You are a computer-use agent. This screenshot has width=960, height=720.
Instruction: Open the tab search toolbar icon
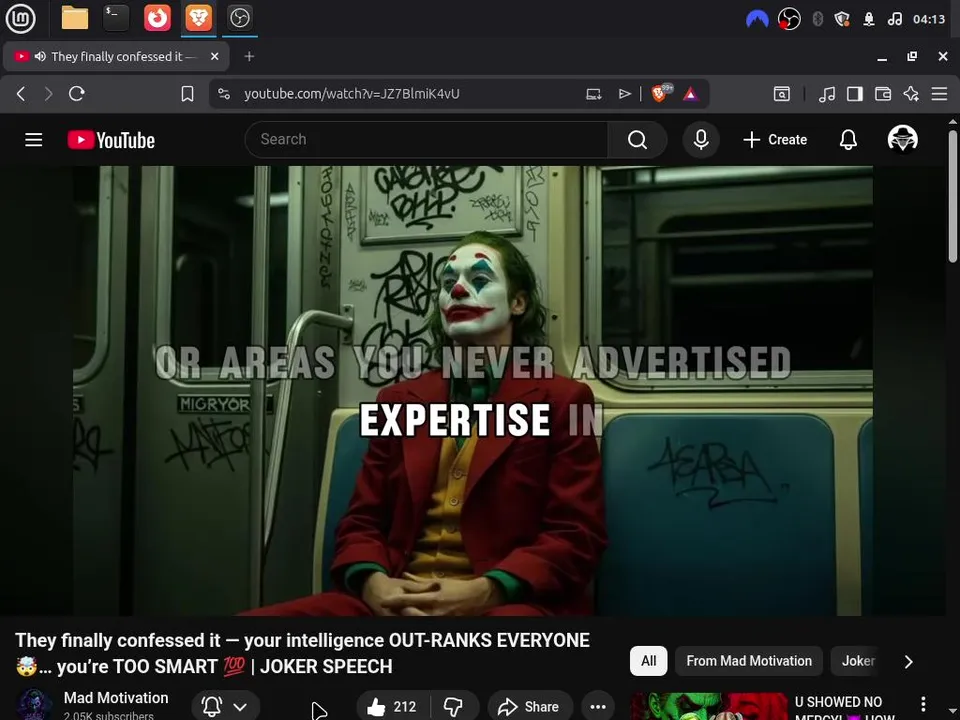(781, 94)
